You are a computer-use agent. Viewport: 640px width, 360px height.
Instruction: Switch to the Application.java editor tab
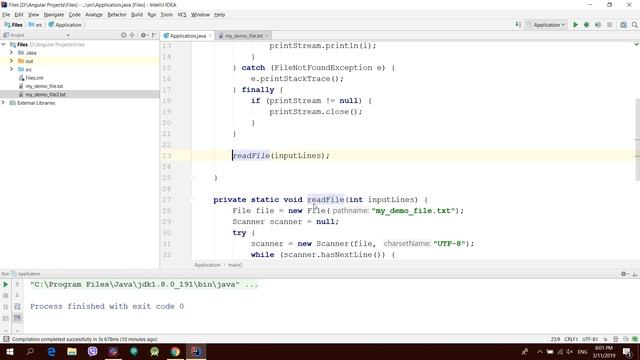point(187,36)
